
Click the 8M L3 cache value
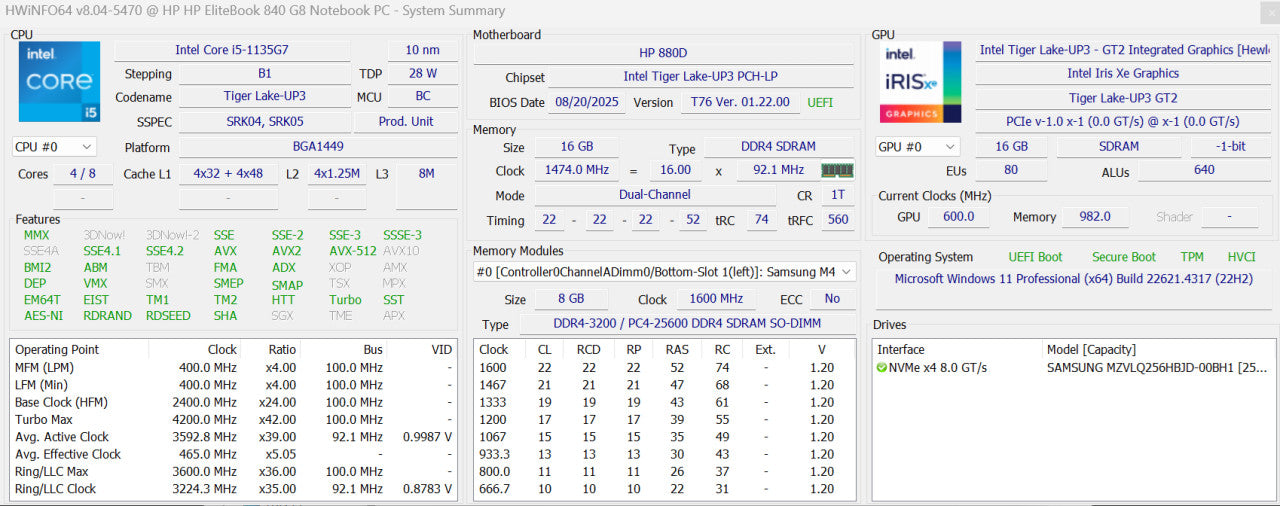point(427,174)
